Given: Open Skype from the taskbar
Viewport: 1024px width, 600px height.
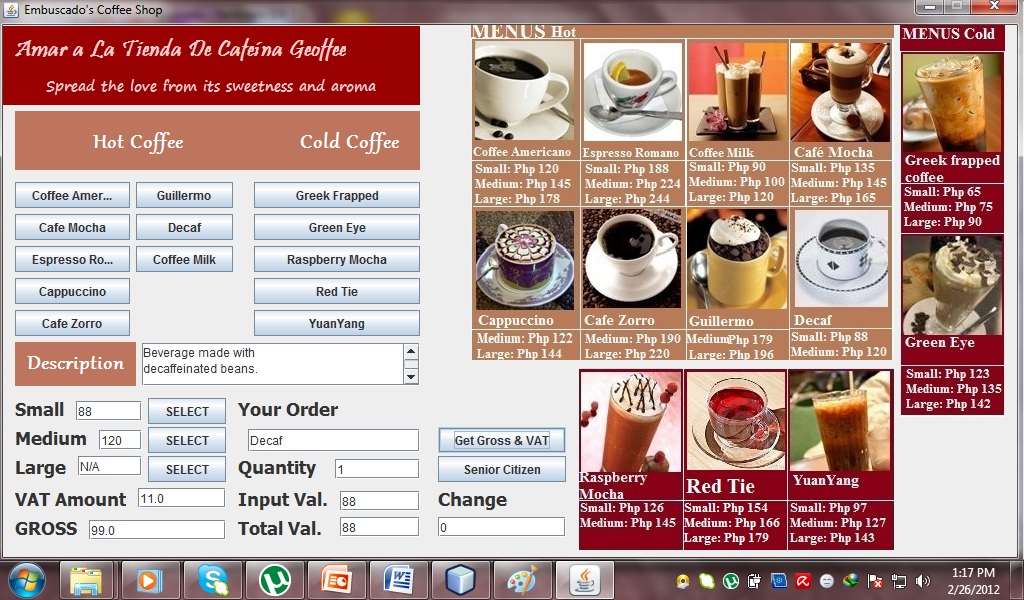Looking at the screenshot, I should point(213,580).
